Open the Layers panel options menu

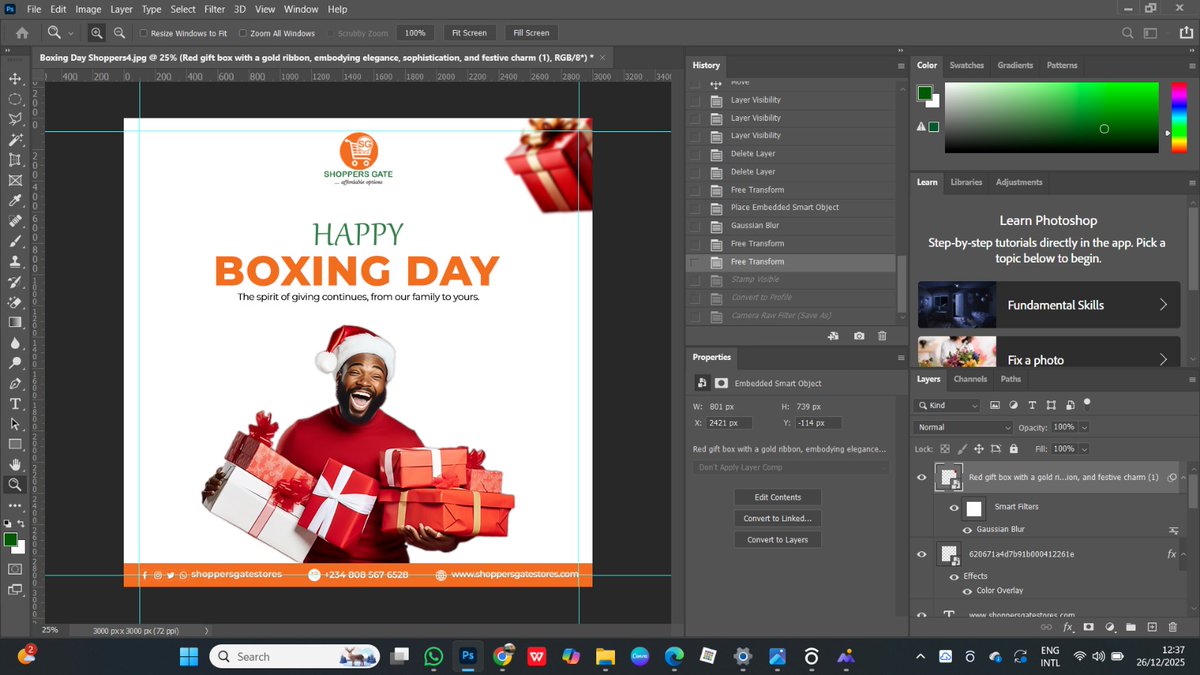click(x=1192, y=380)
